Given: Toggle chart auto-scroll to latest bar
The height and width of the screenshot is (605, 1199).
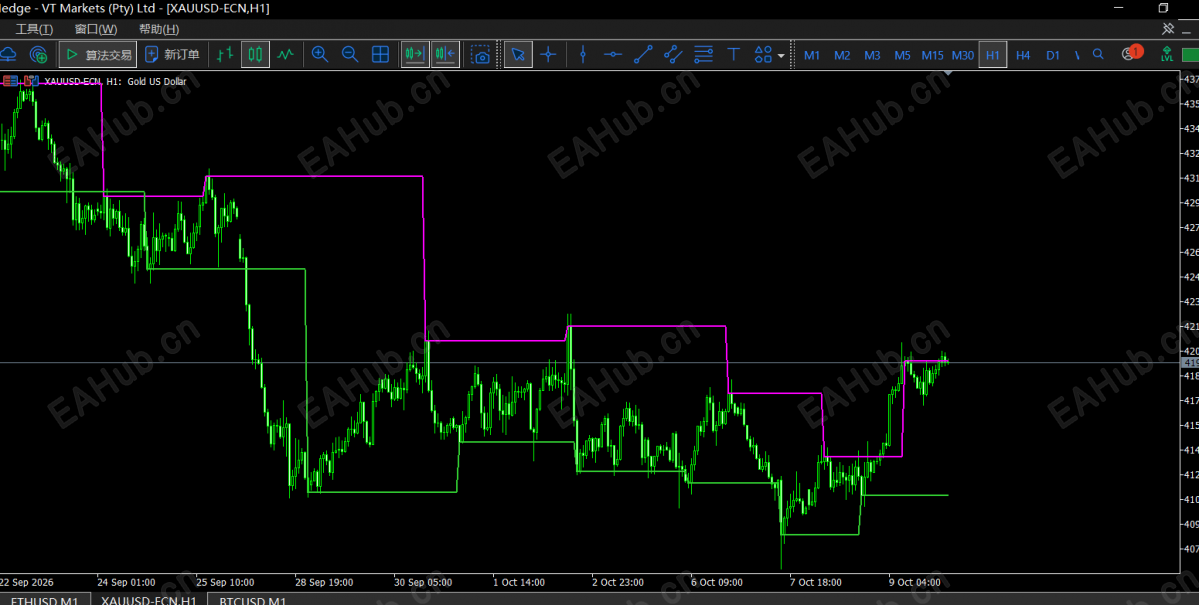Looking at the screenshot, I should (x=415, y=54).
